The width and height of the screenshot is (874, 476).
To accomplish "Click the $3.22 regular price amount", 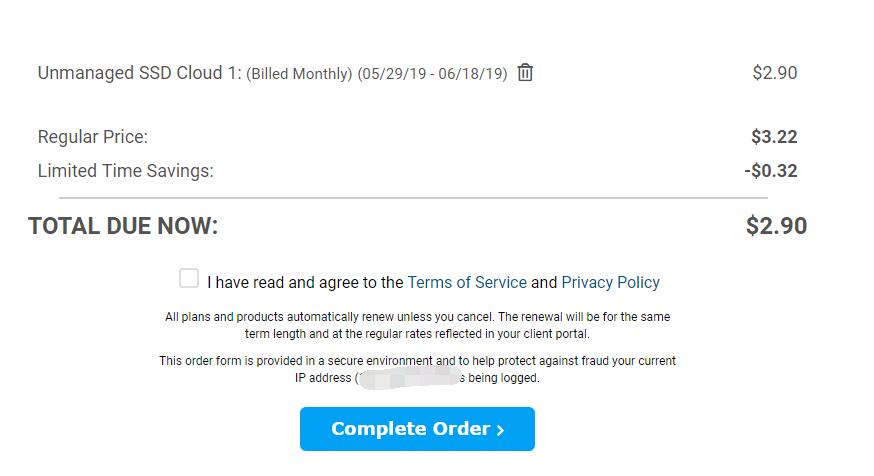I will coord(774,137).
